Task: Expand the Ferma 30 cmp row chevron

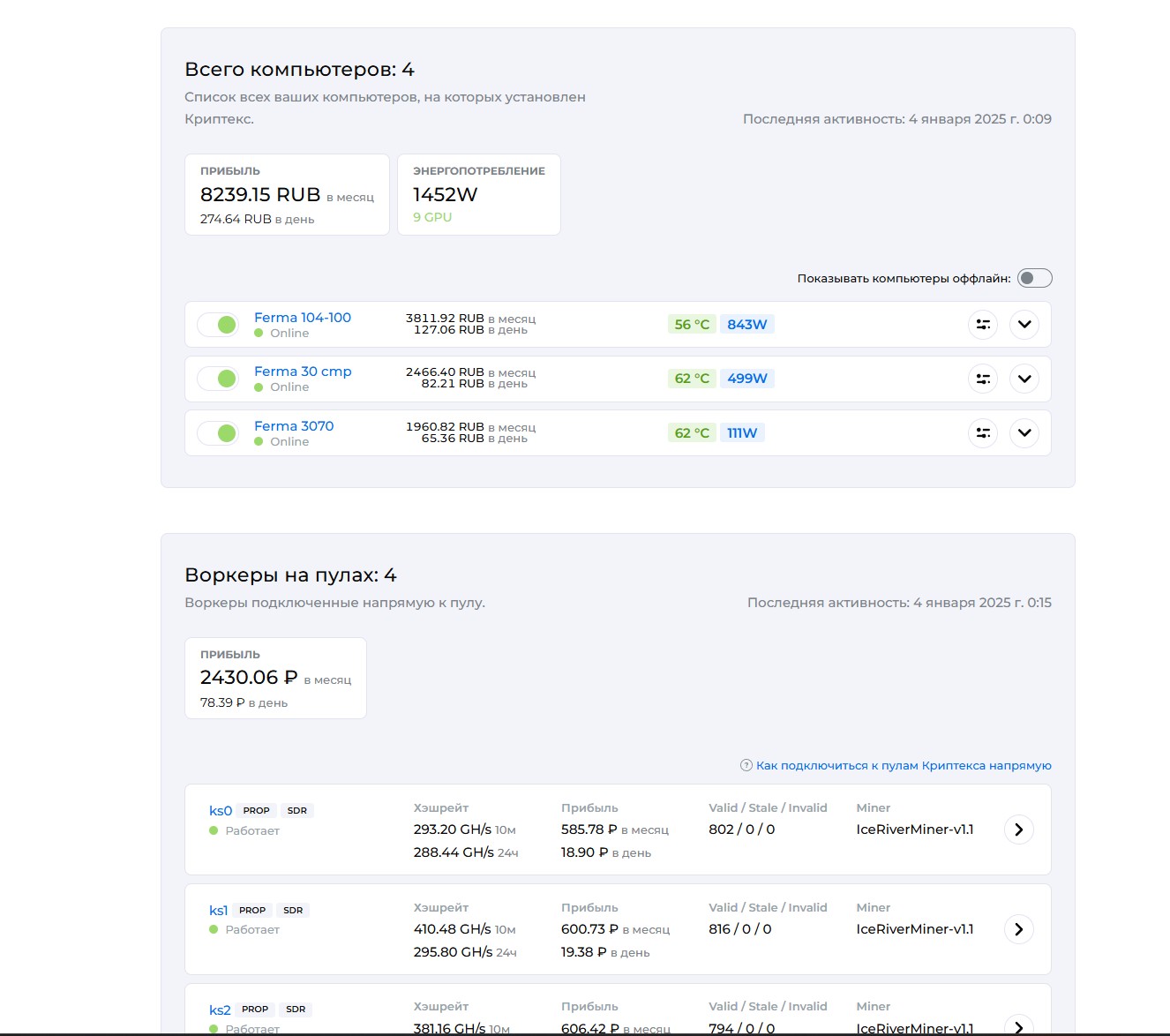Action: point(1024,379)
